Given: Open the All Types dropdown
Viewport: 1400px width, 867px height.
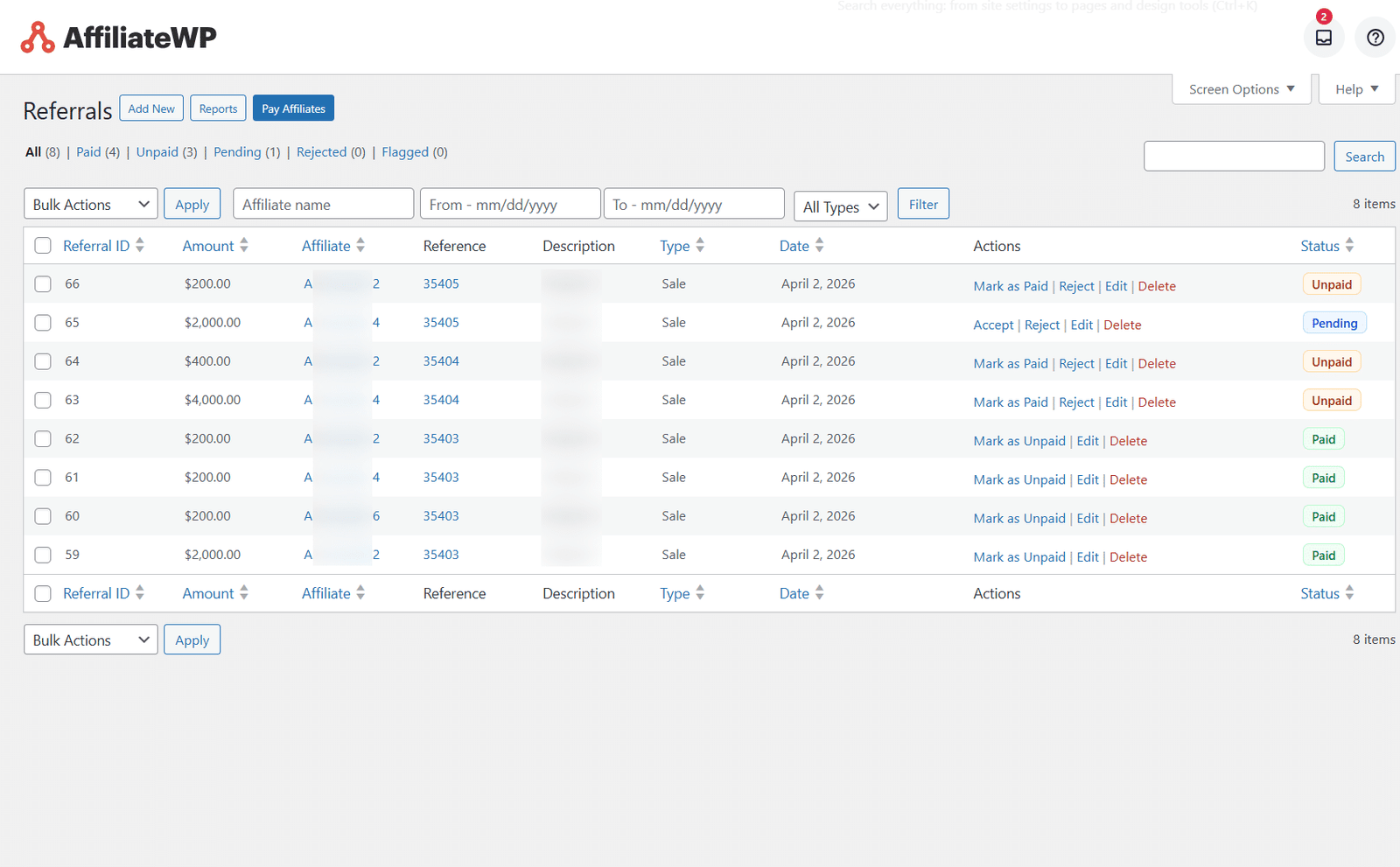Looking at the screenshot, I should point(840,206).
